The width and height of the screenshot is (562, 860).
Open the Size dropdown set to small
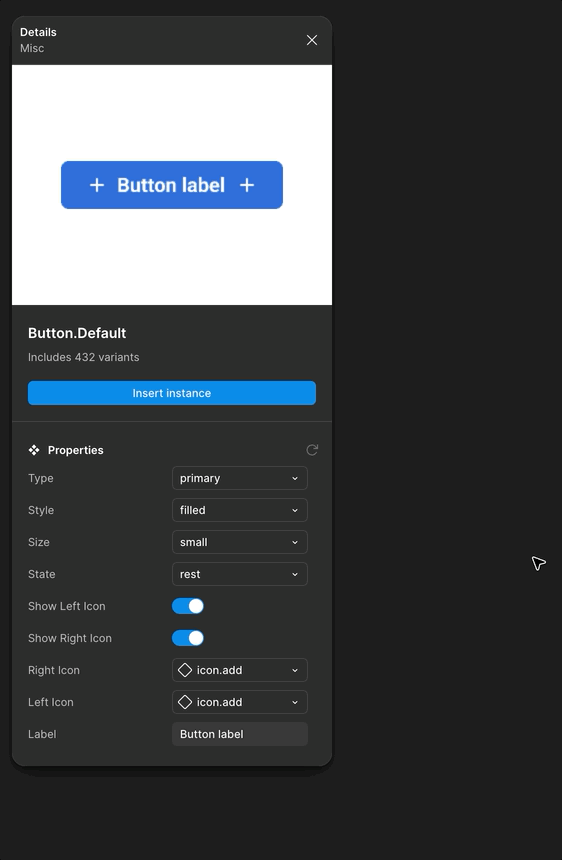[240, 542]
